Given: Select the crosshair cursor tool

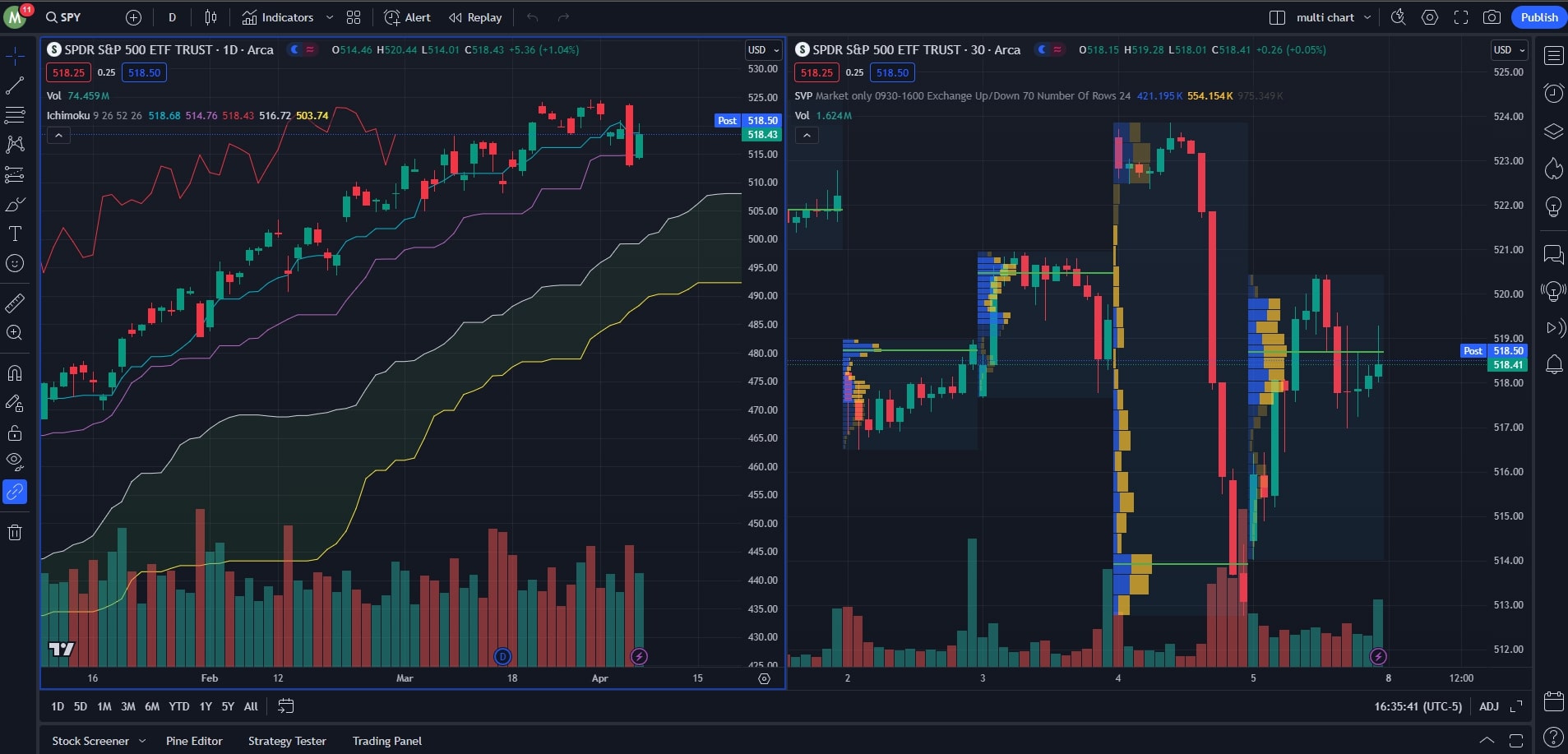Looking at the screenshot, I should click(x=15, y=56).
